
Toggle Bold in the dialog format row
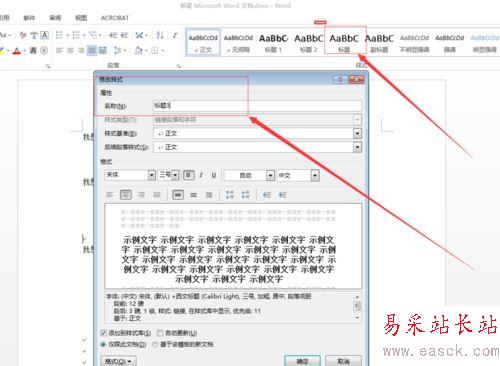(189, 175)
